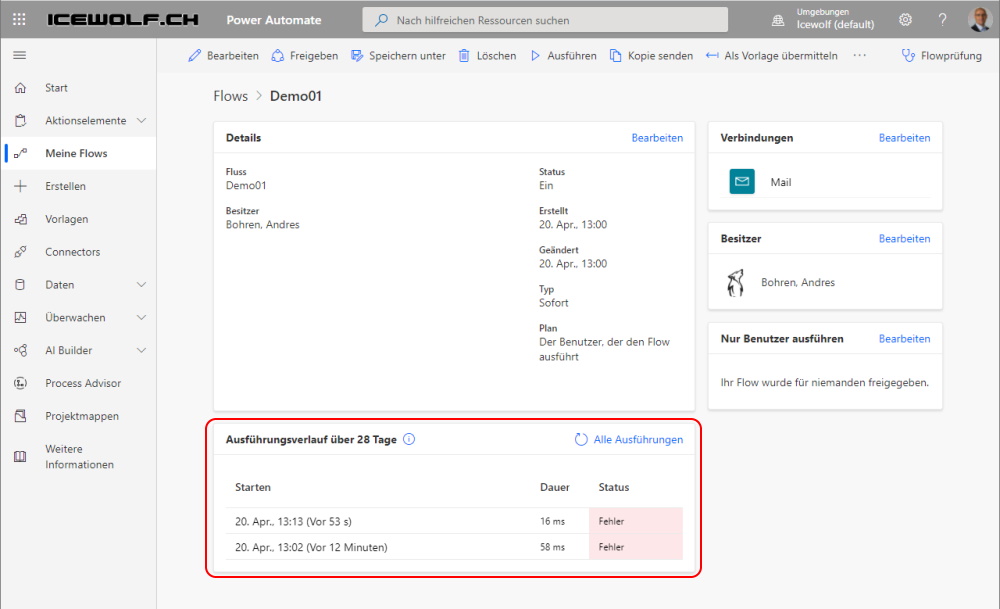The image size is (1000, 609).
Task: Click the Mail connection icon
Action: point(742,182)
